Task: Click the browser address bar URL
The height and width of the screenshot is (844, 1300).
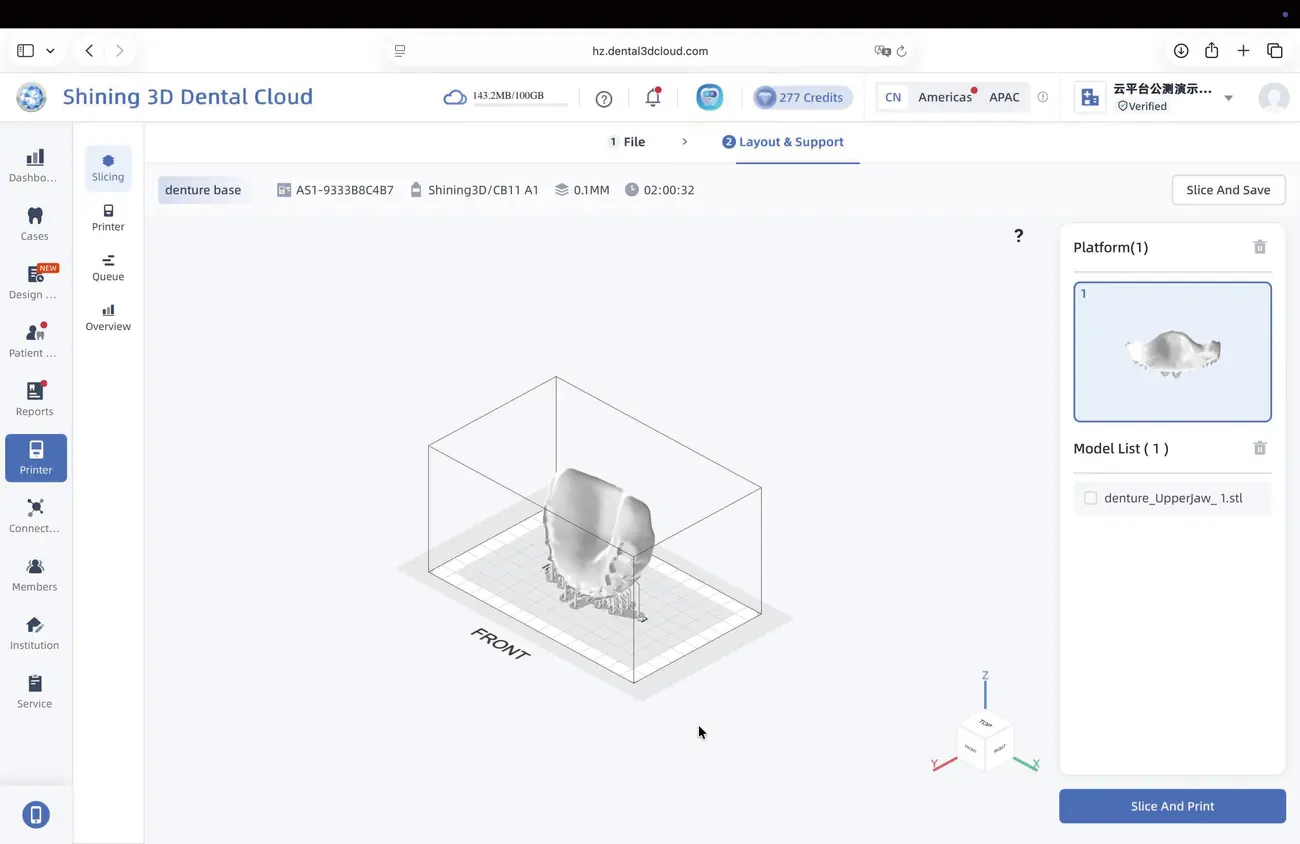Action: (650, 51)
